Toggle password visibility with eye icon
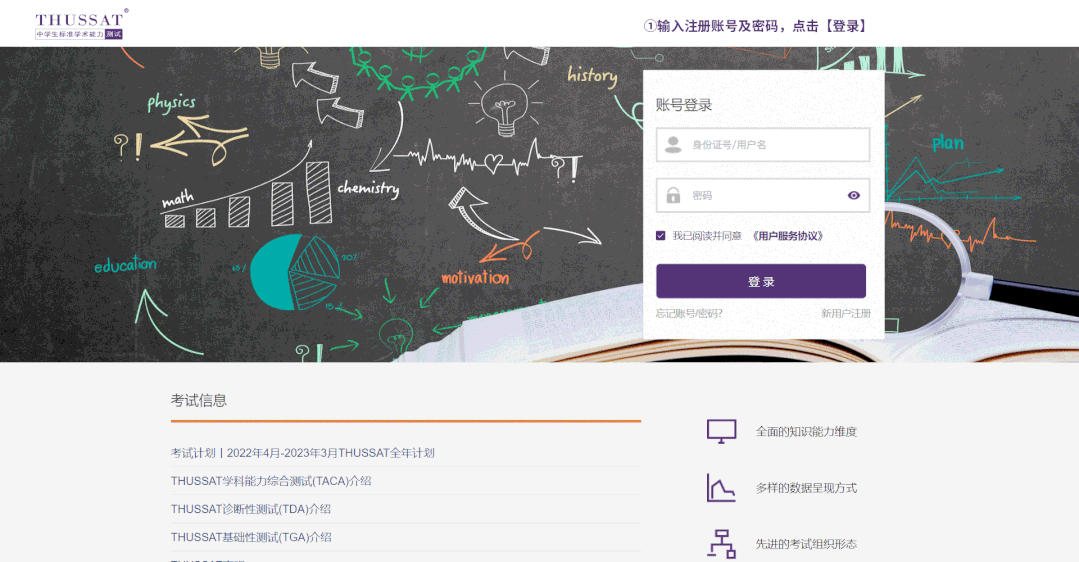The height and width of the screenshot is (562, 1079). (x=853, y=196)
